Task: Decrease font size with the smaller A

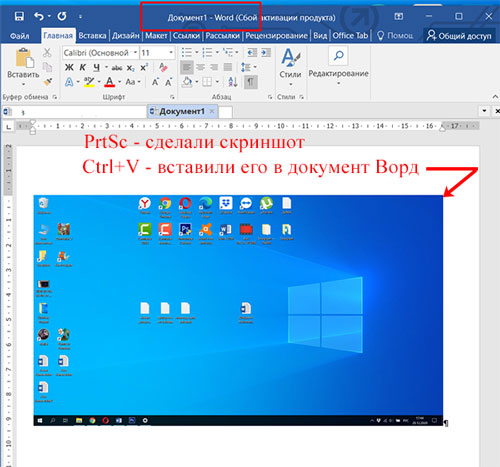Action: point(168,82)
